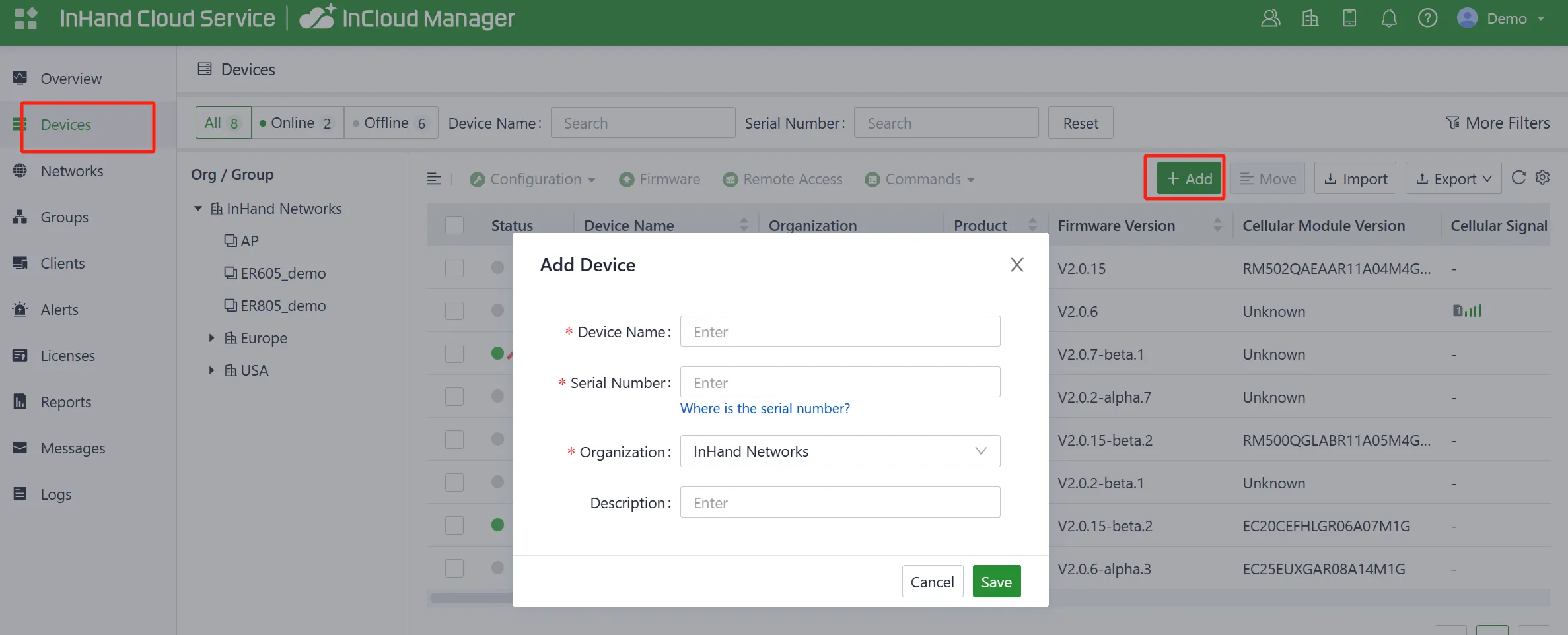
Task: Click the Demo user avatar
Action: tap(1467, 18)
